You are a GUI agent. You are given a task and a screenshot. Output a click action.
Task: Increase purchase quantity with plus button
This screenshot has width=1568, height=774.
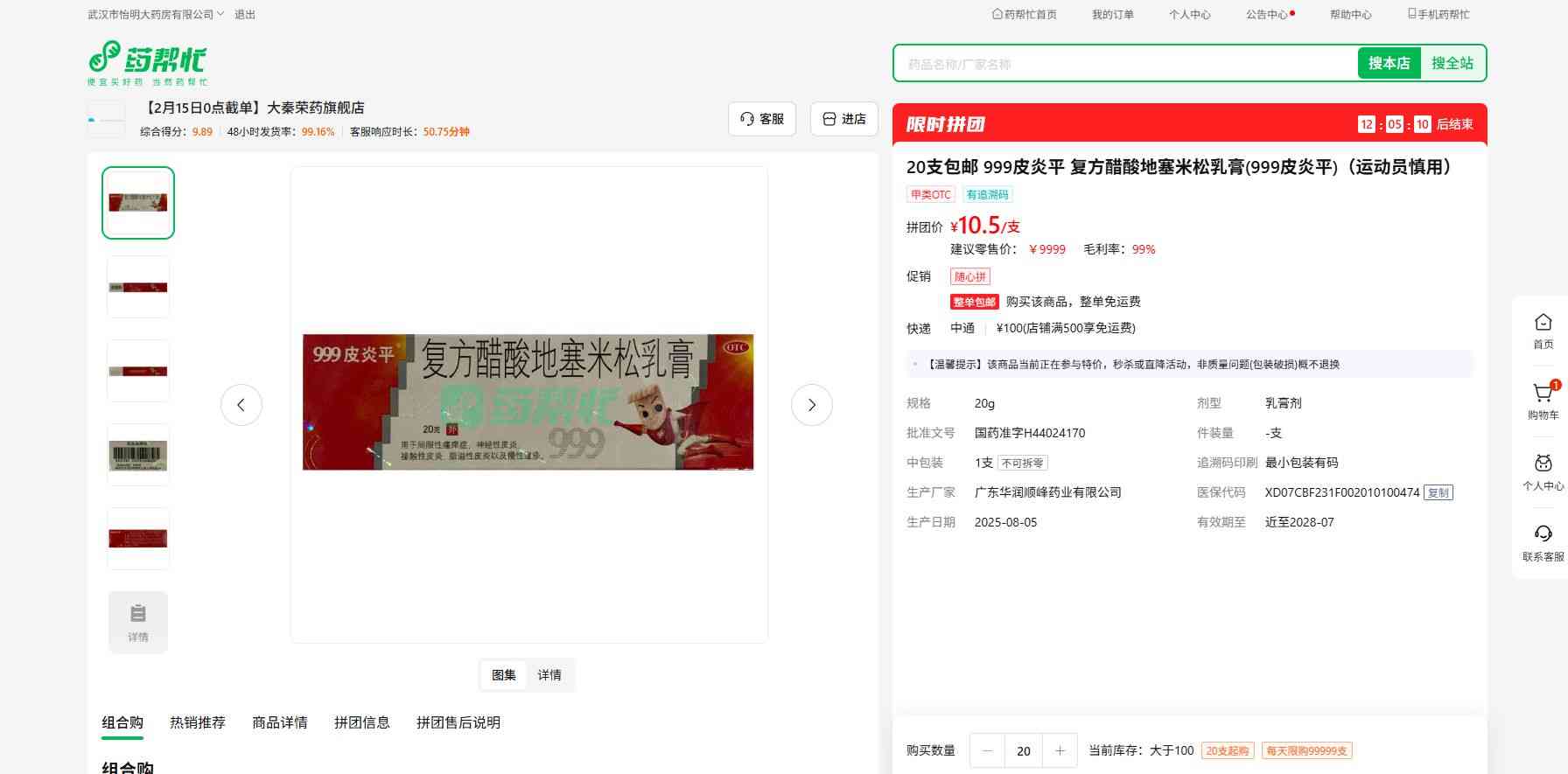tap(1060, 750)
